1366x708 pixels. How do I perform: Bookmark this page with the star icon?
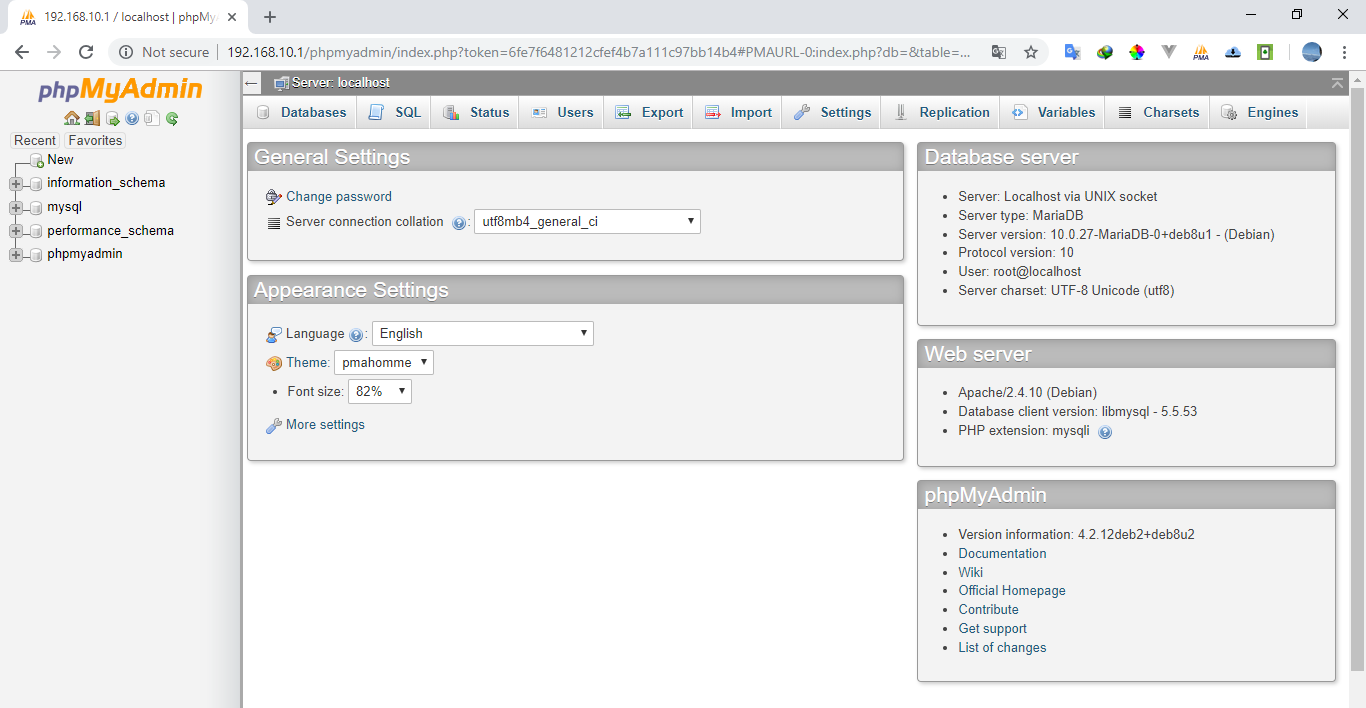[x=1031, y=52]
